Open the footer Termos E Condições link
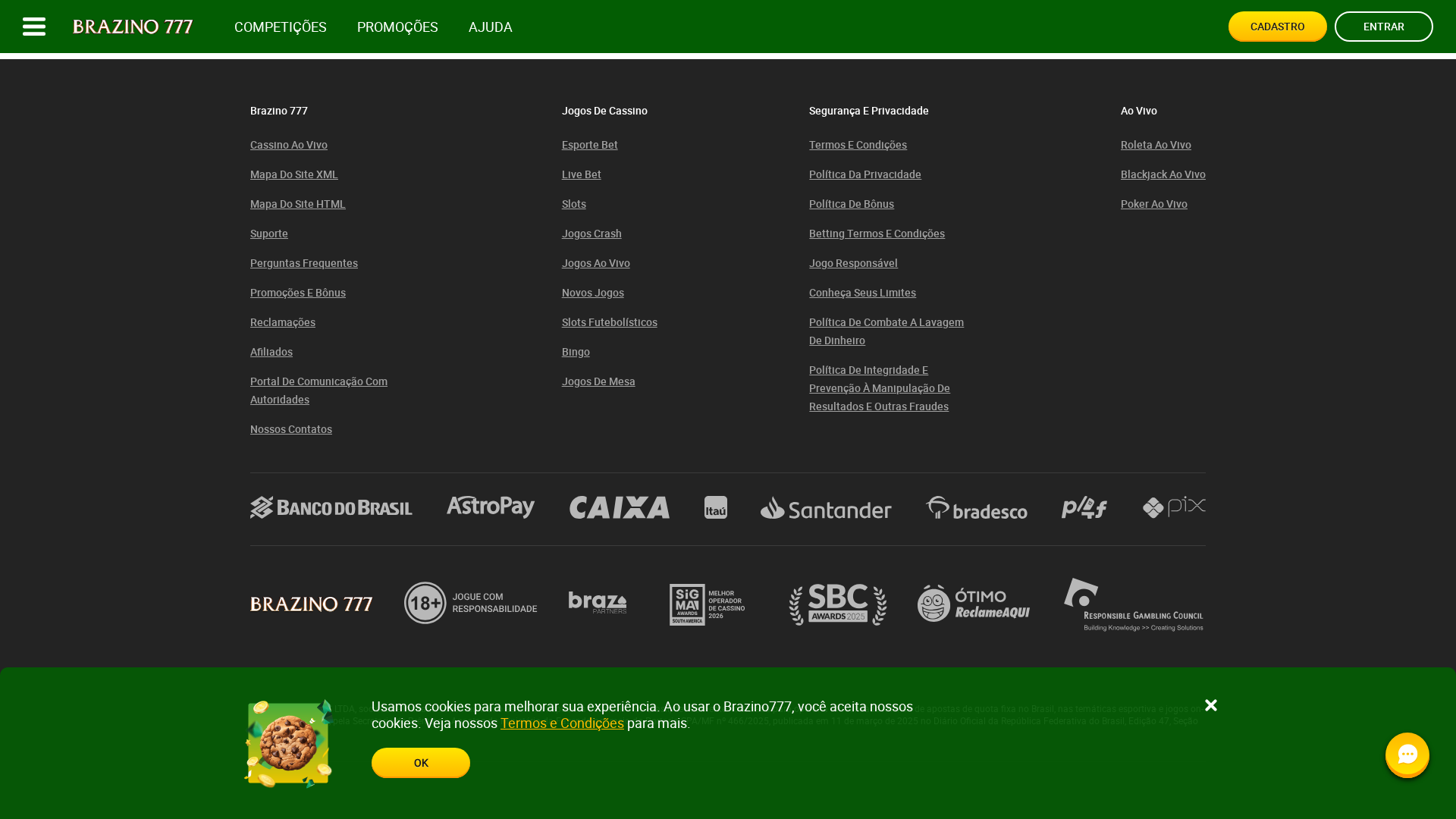The width and height of the screenshot is (1456, 819). click(858, 145)
